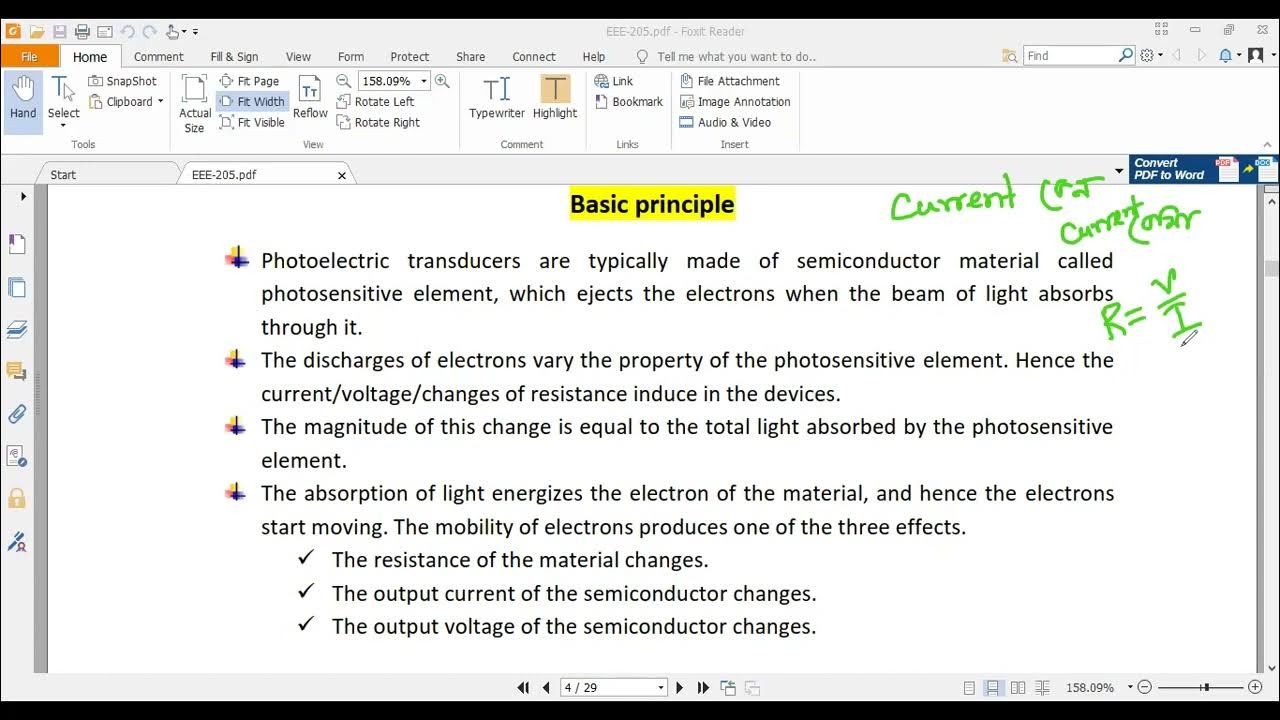Open search settings gear dropdown
Screen dimensions: 1280x720
(x=1150, y=56)
